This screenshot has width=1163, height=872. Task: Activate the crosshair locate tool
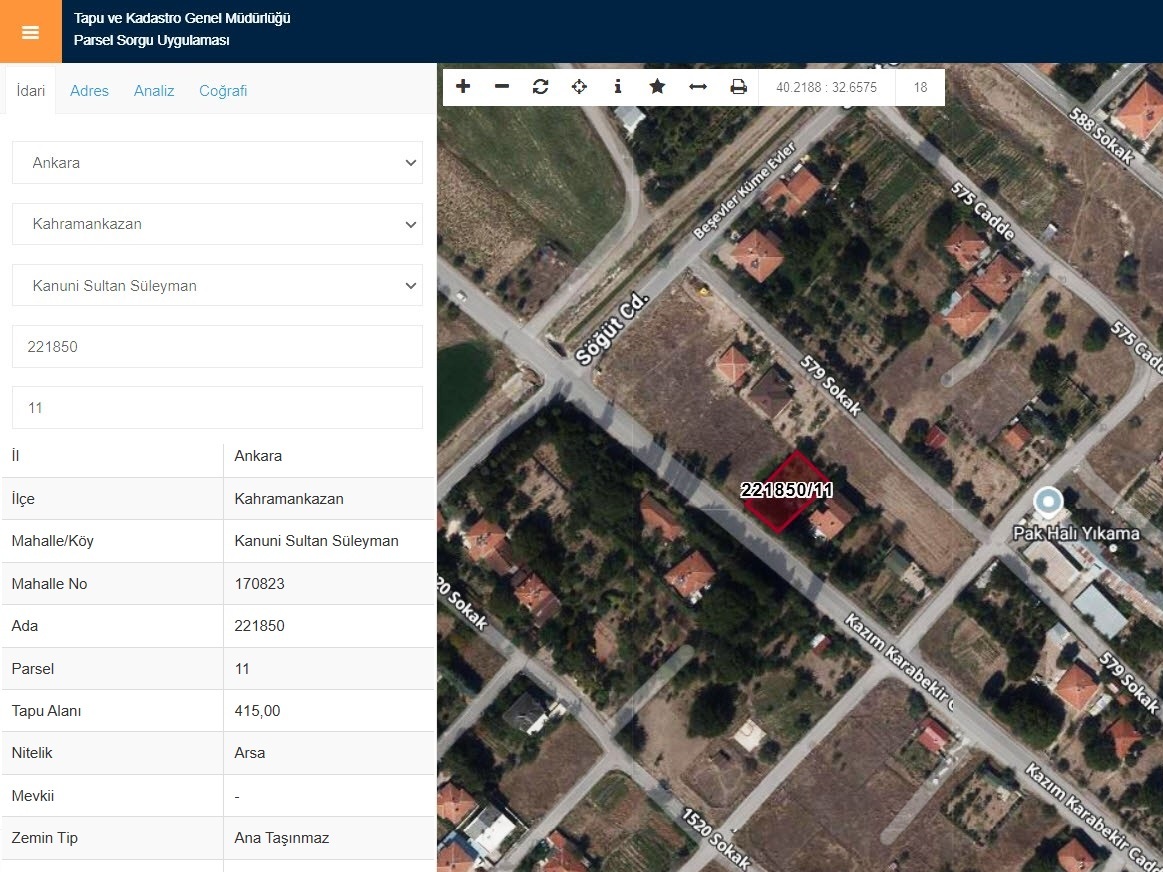579,87
